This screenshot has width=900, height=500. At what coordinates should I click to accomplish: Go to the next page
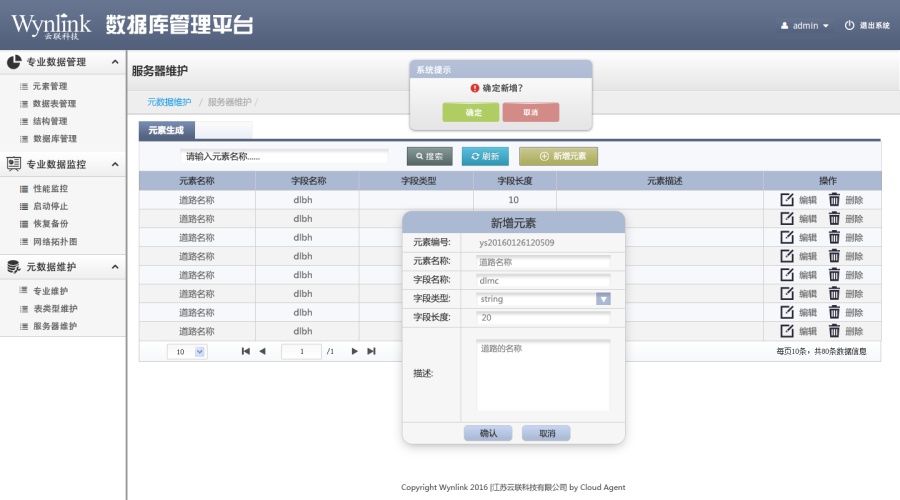coord(355,351)
